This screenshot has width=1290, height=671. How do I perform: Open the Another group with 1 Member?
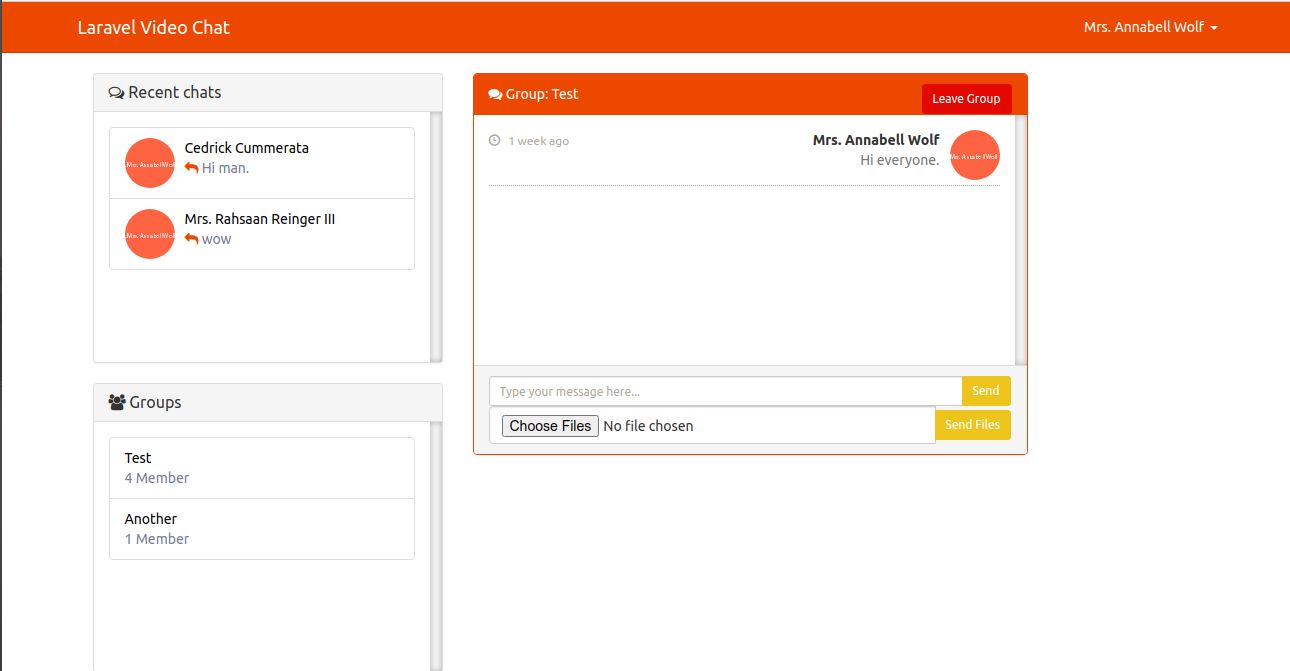262,529
